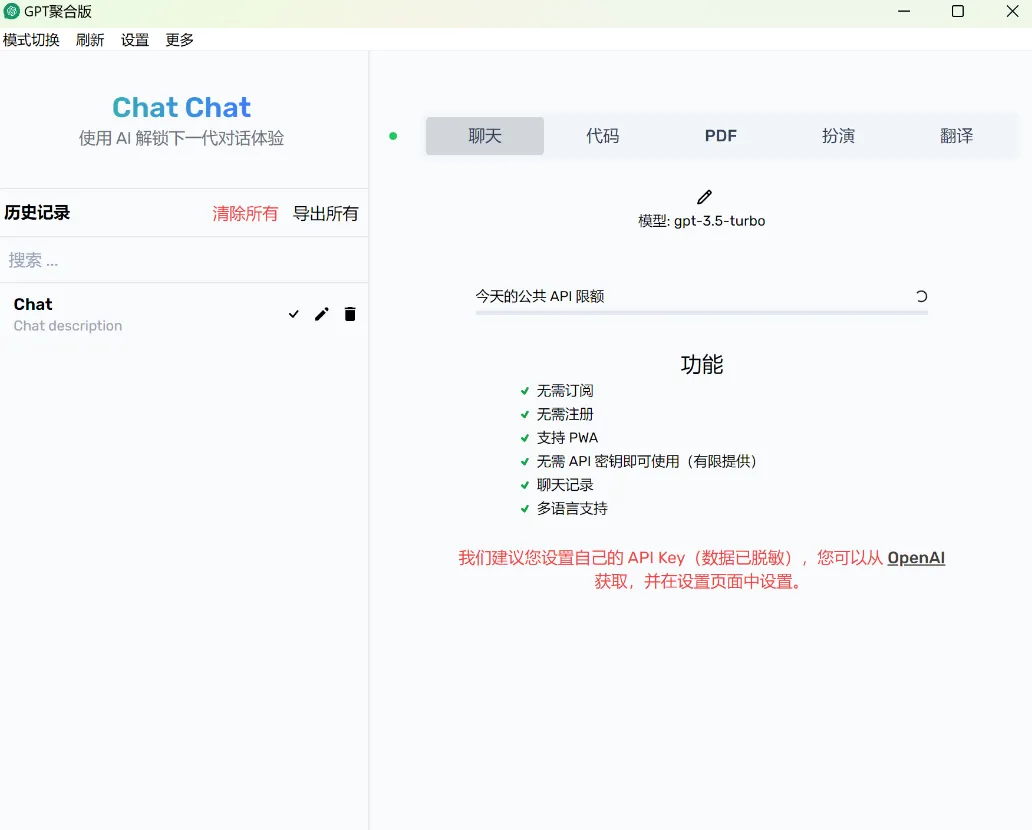Close the GPT聚合版 window
1032x830 pixels.
tap(1012, 11)
